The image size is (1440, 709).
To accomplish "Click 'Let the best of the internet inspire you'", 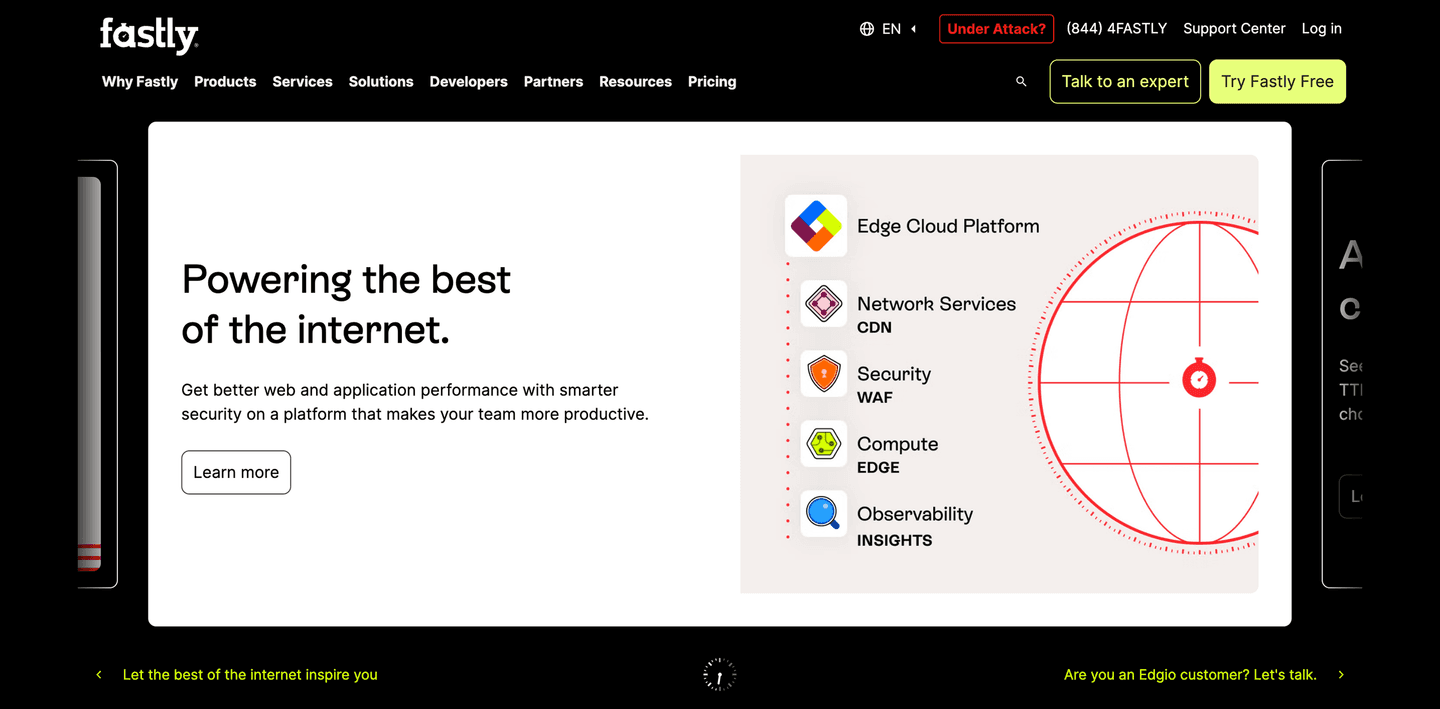I will [x=250, y=675].
